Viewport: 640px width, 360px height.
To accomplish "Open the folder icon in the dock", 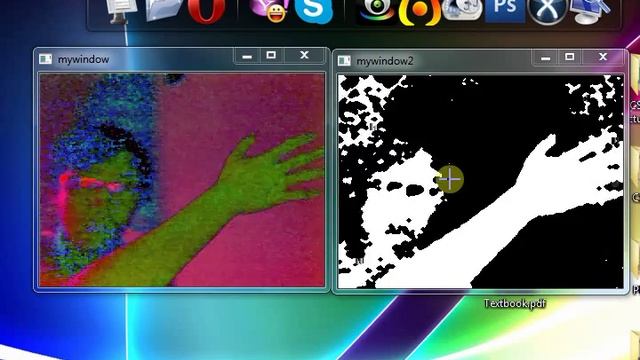I will [164, 10].
